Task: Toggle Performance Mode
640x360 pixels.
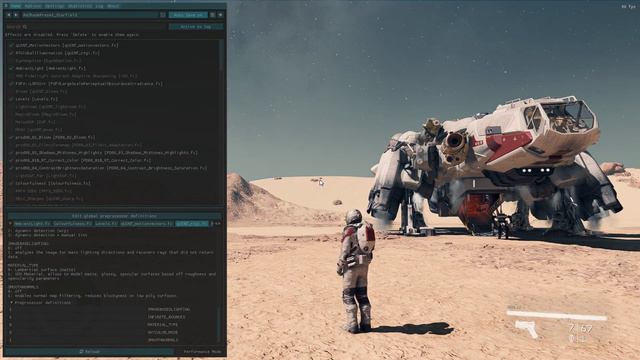Action: [202, 351]
